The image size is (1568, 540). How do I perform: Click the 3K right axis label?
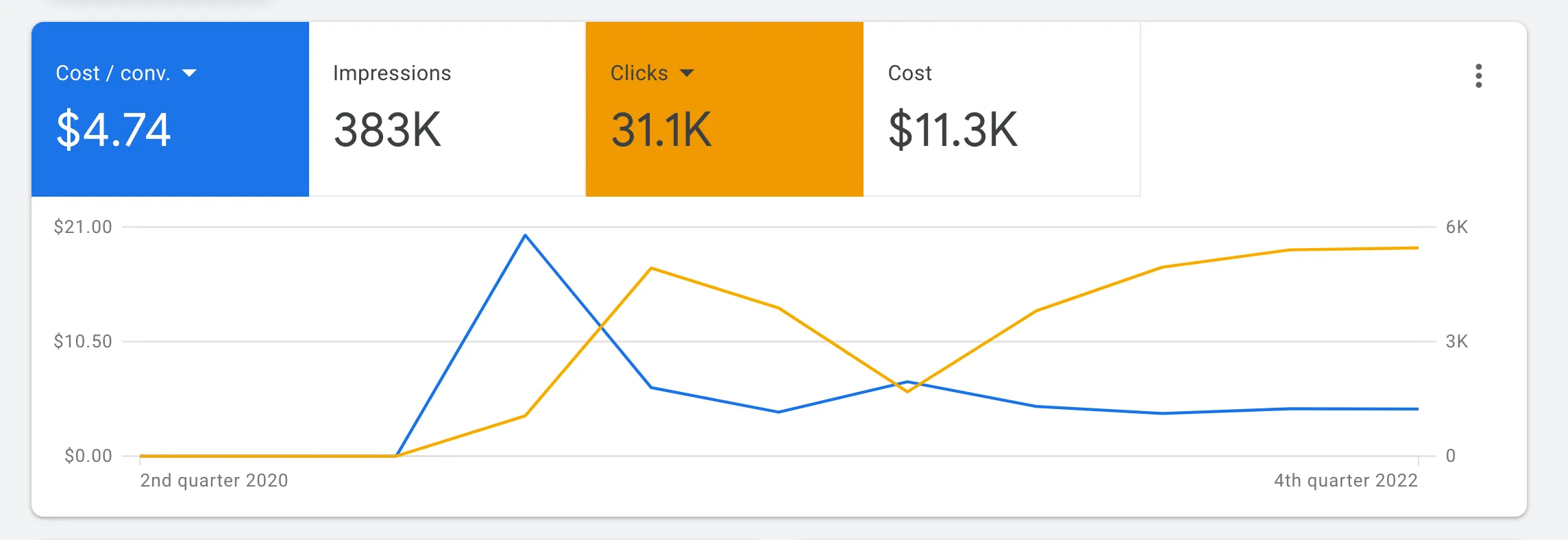[1457, 341]
